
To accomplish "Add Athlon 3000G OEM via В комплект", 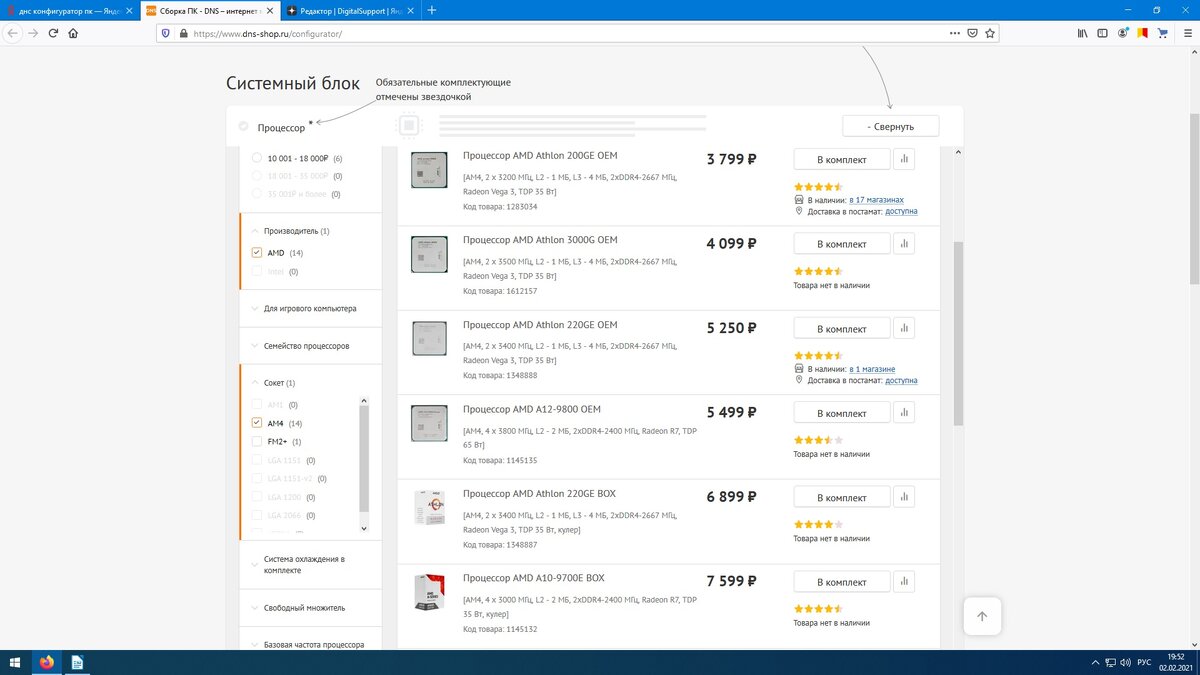I will click(841, 244).
